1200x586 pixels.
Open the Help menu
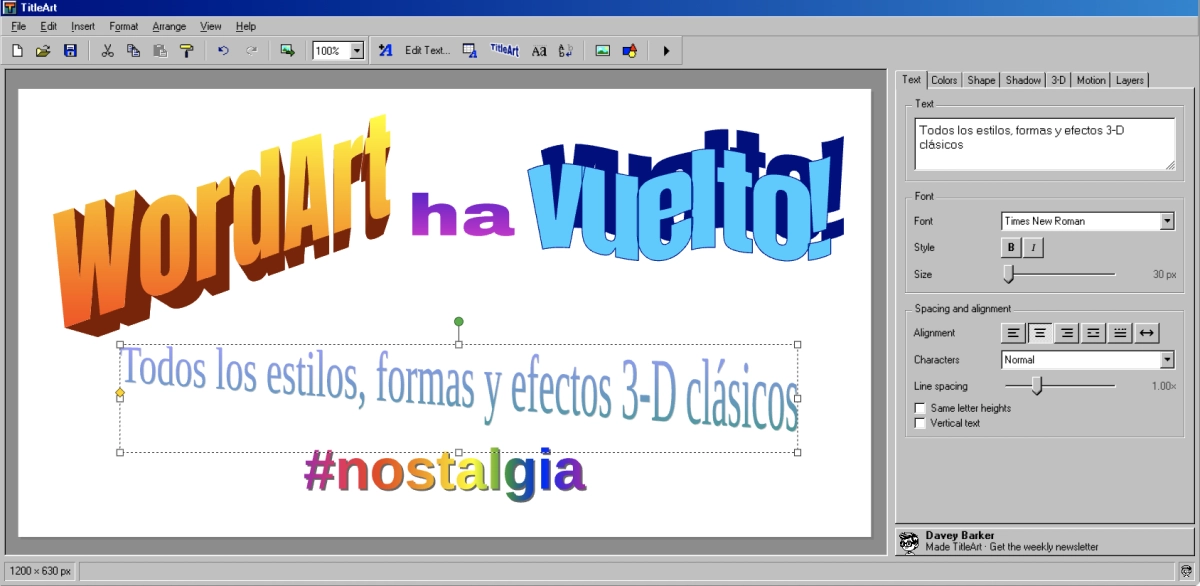pos(246,26)
